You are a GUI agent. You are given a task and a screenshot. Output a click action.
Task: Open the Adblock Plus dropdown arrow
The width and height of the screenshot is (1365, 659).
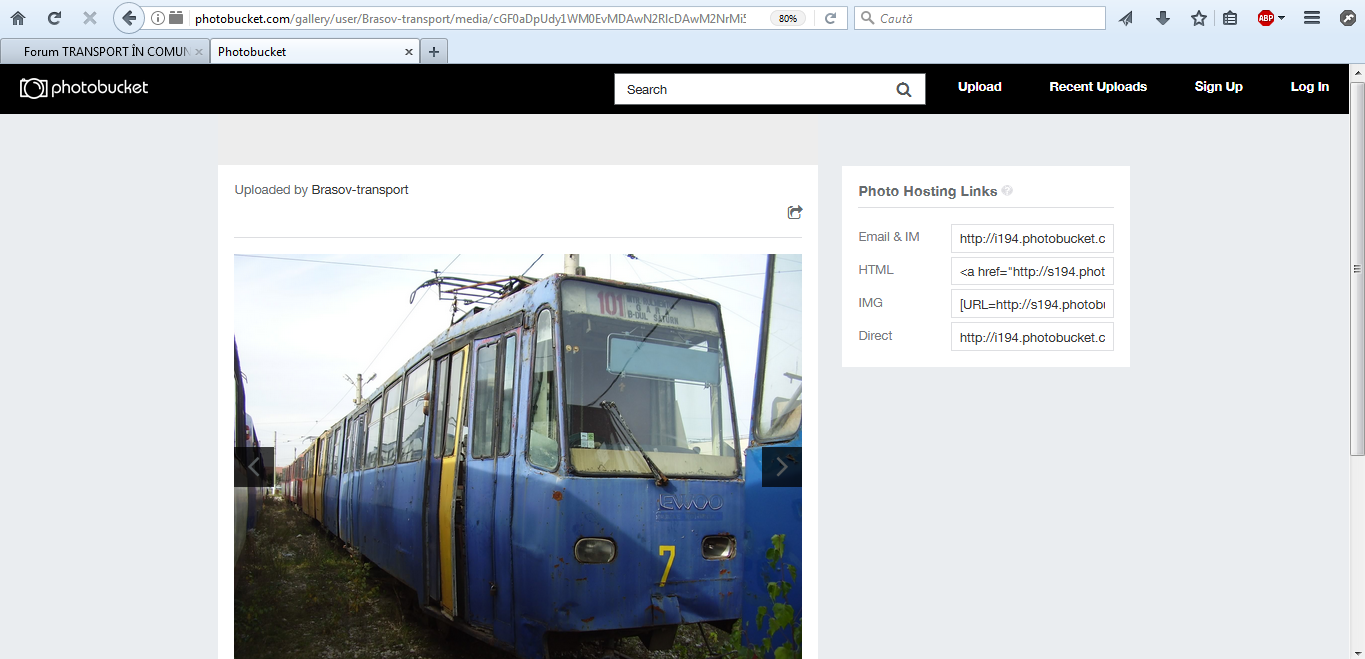click(1282, 18)
